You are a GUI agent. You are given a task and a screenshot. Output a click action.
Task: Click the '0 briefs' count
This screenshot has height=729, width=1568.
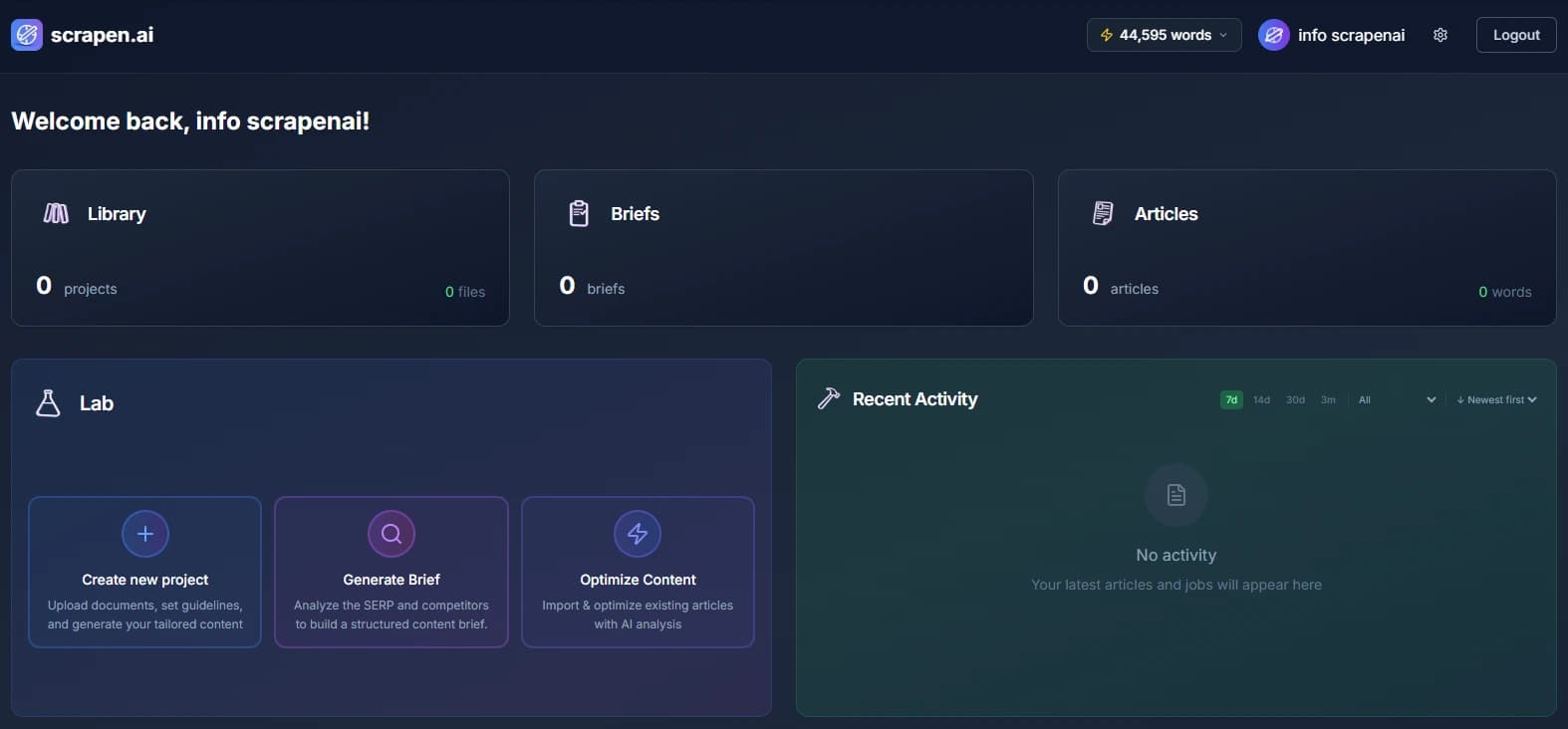coord(593,287)
